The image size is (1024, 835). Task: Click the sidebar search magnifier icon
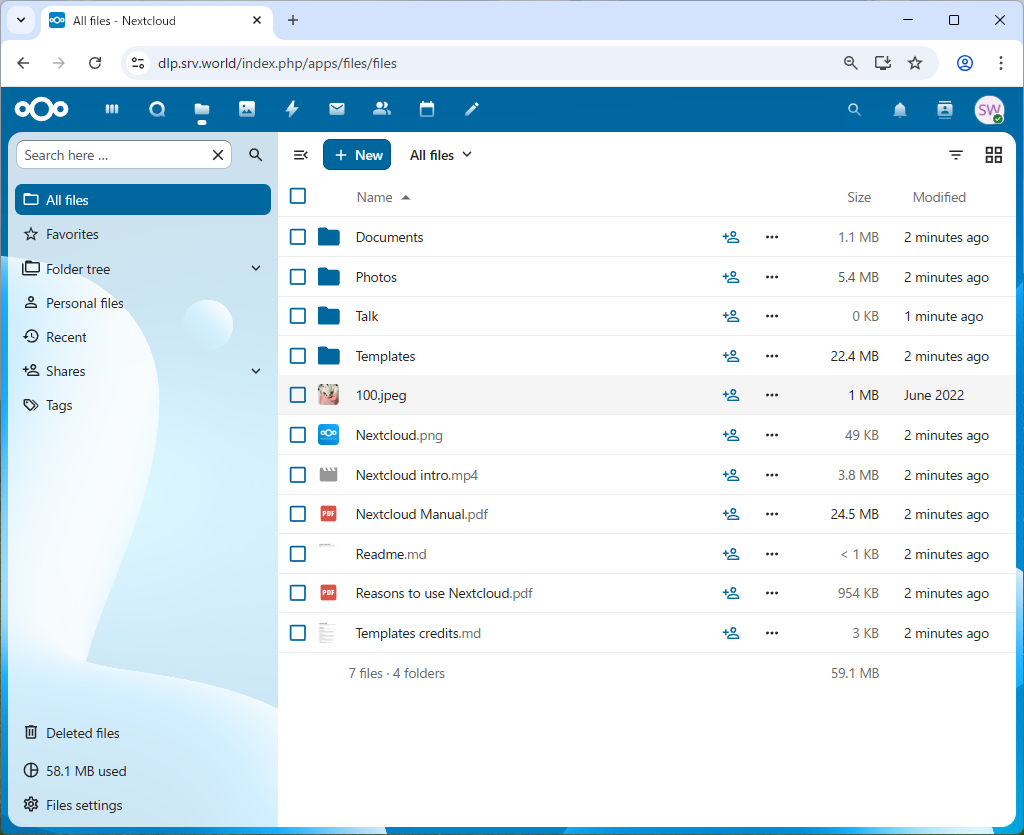pos(255,155)
